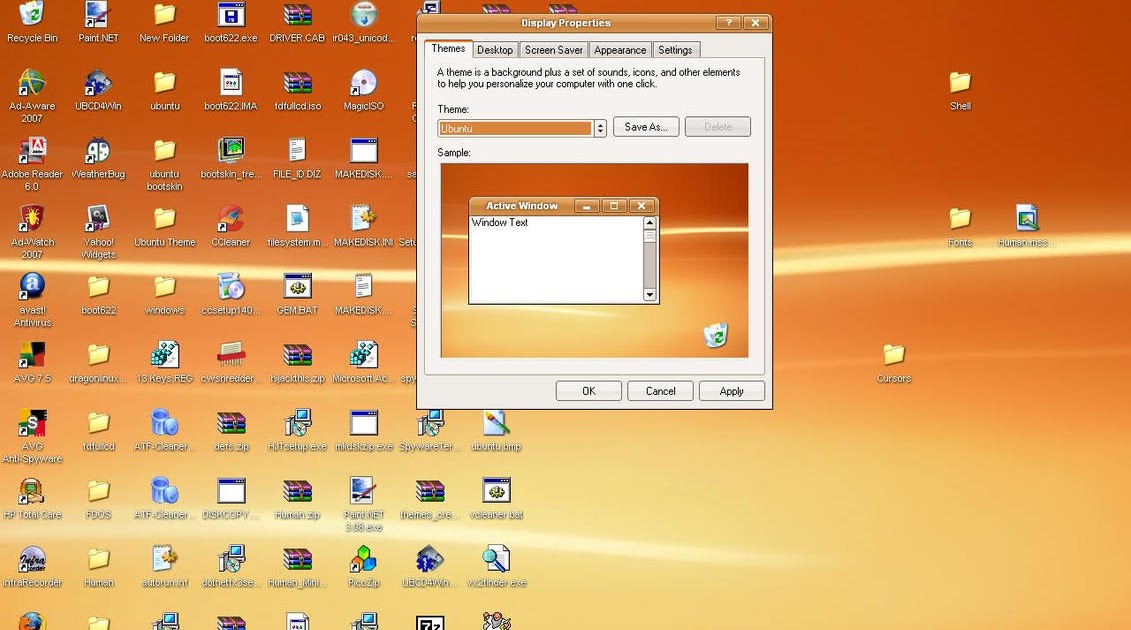The width and height of the screenshot is (1131, 630).
Task: Click the New Folder icon
Action: point(164,14)
